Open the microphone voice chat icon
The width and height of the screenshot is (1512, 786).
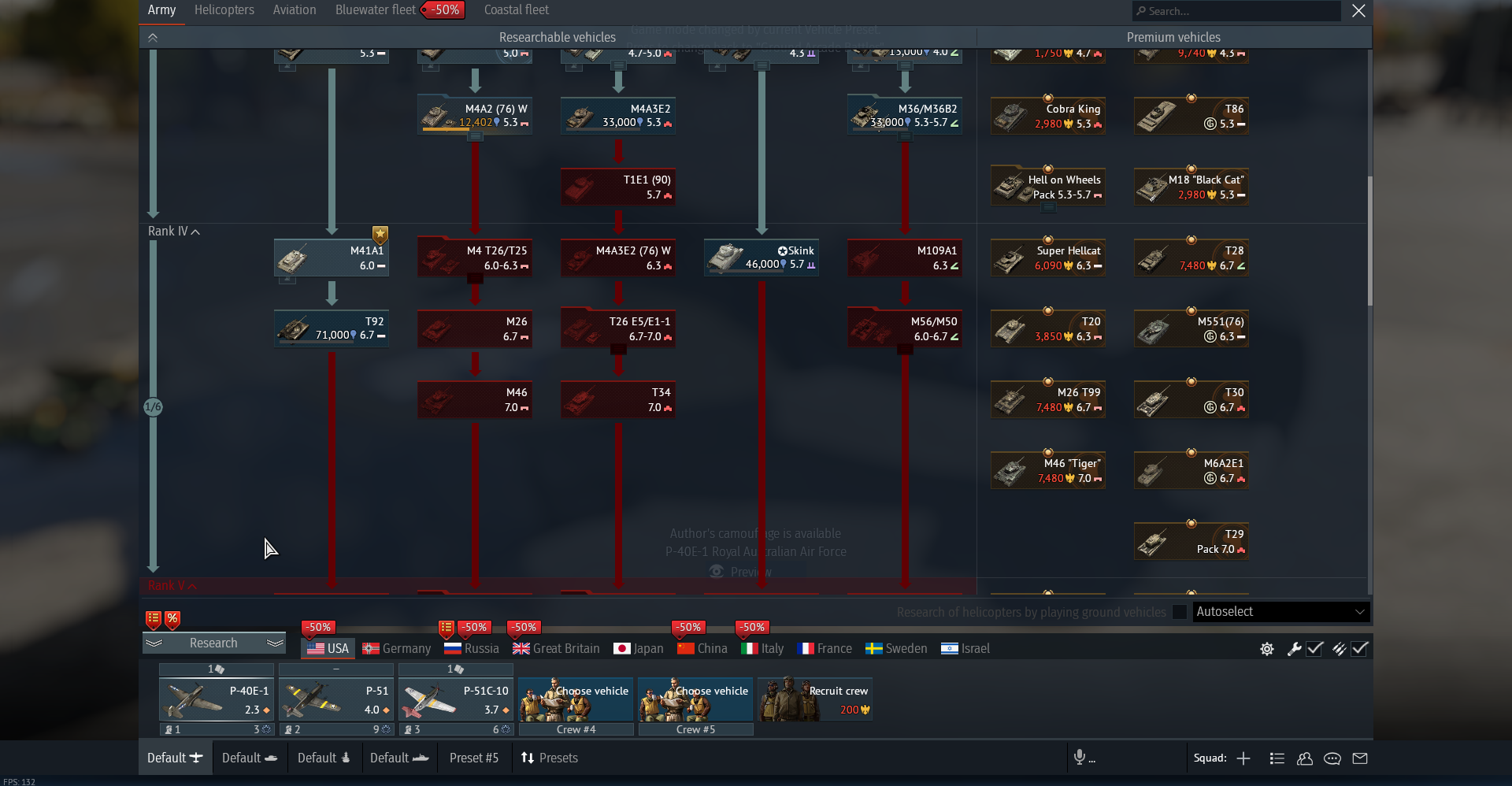click(1080, 758)
